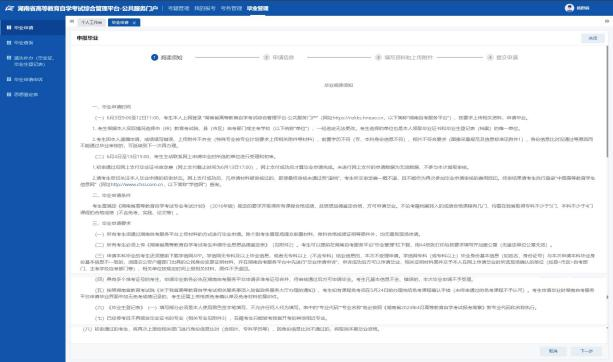Screen dimensions: 613x362
Task: Click the platform logo icon in header
Action: click(x=10, y=8)
